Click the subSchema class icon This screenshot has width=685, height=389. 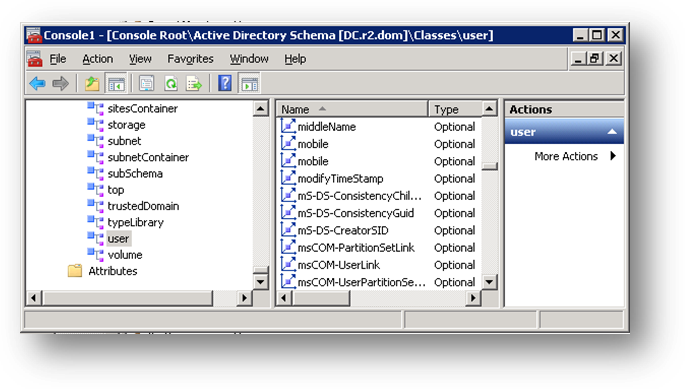coord(95,173)
